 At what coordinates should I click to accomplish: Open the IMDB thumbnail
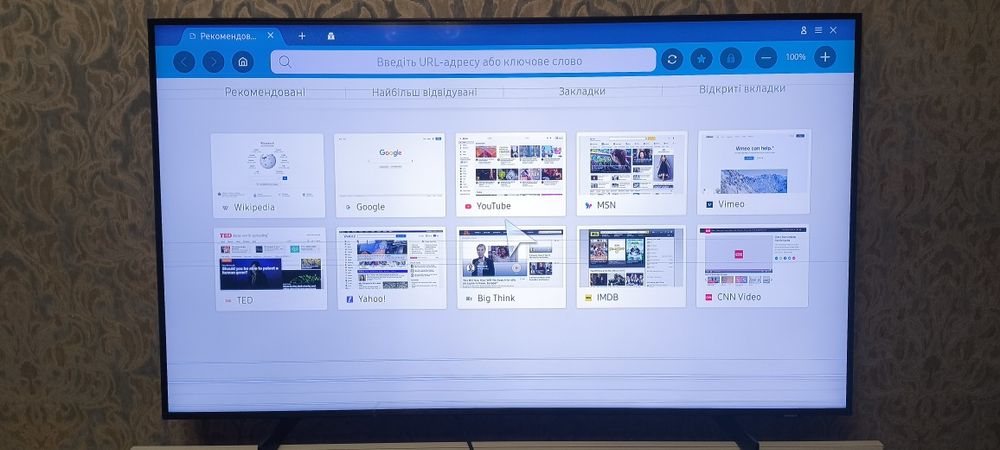click(x=631, y=266)
